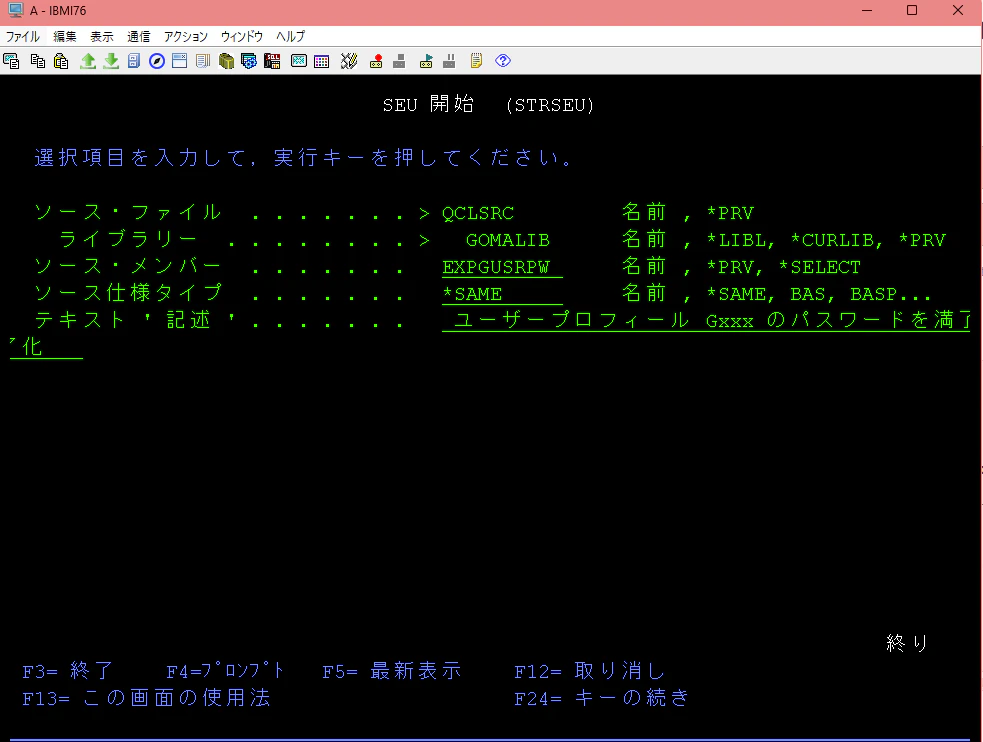Click the green stacked boxes icon
This screenshot has height=742, width=983.
click(x=226, y=61)
